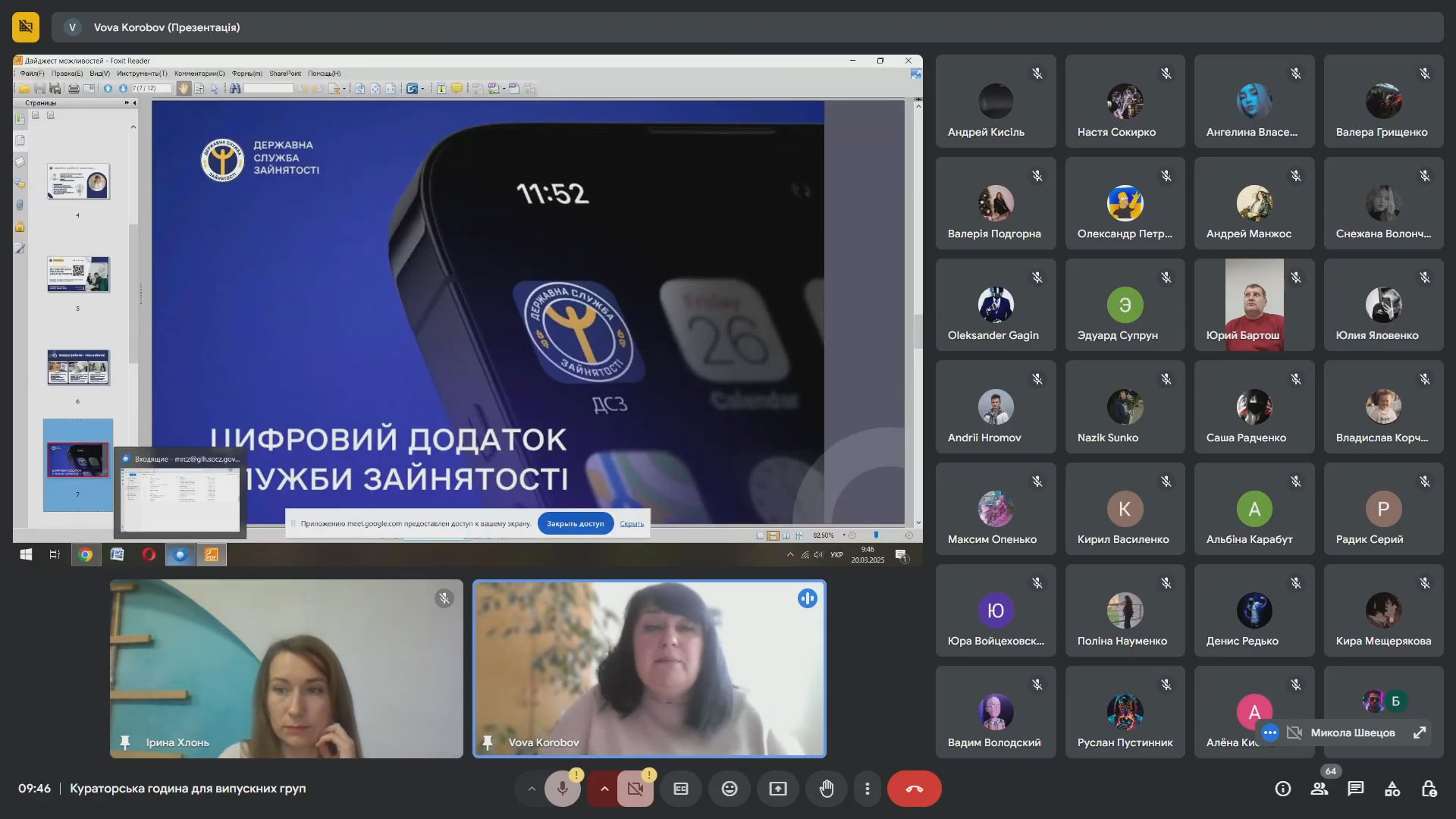The image size is (1456, 819).
Task: Show the participants list with 64 badge
Action: pyautogui.click(x=1319, y=789)
